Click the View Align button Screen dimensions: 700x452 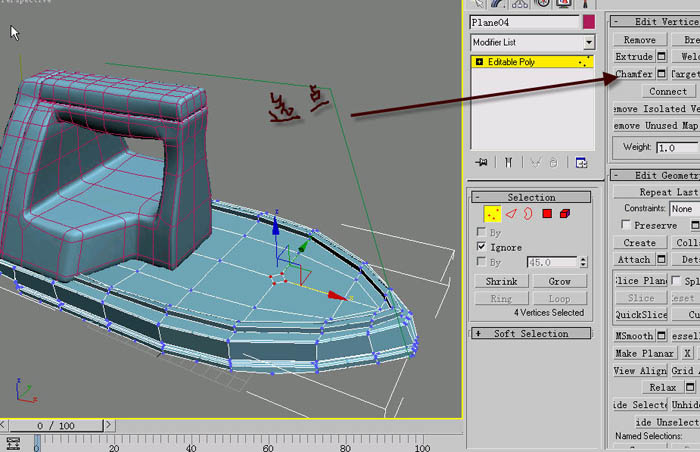click(640, 370)
